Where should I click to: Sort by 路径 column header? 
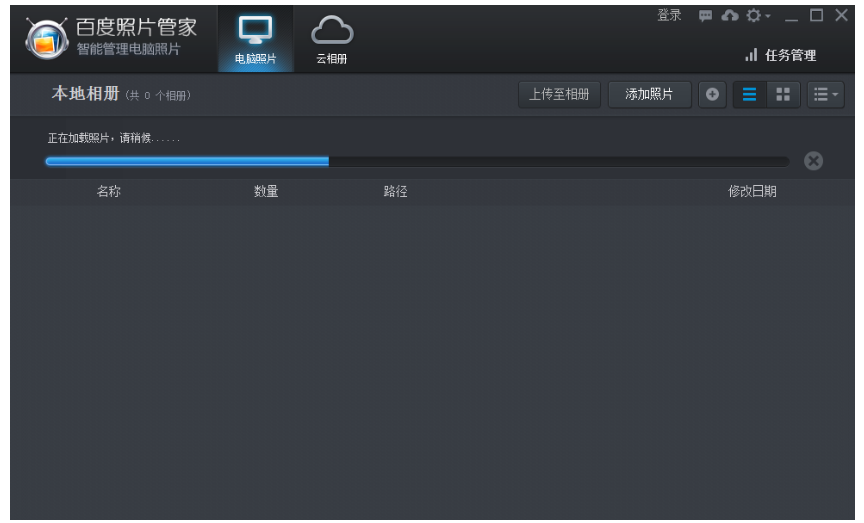[x=395, y=191]
